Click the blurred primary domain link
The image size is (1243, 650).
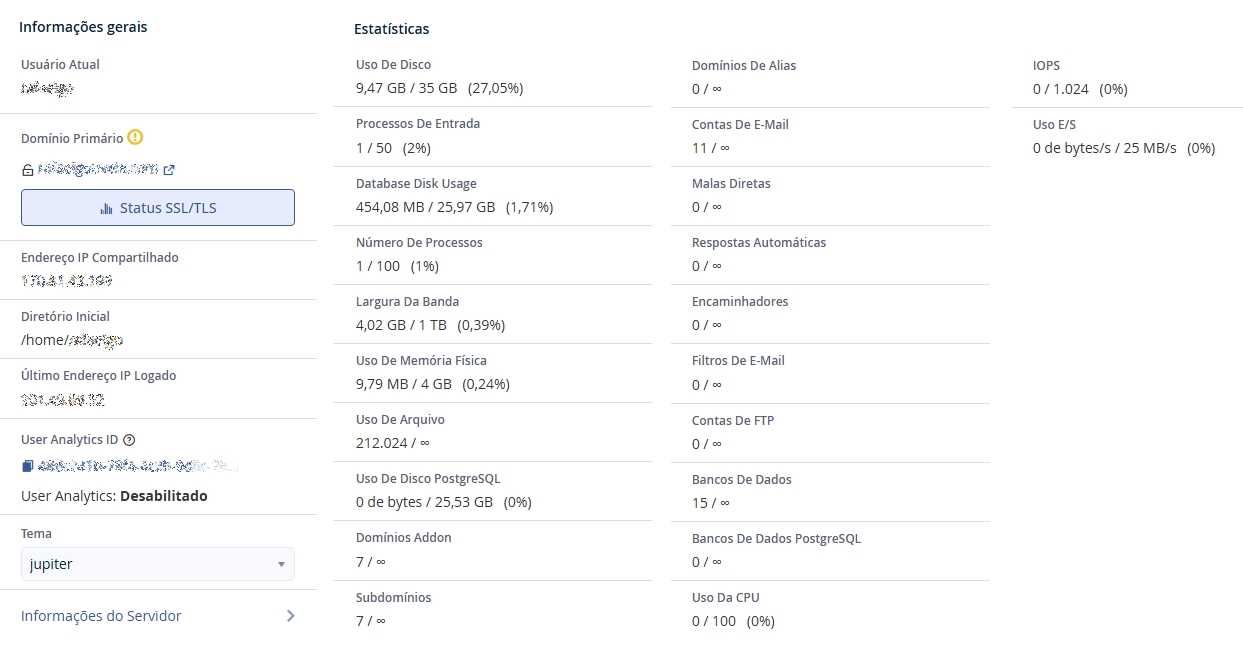pyautogui.click(x=98, y=170)
